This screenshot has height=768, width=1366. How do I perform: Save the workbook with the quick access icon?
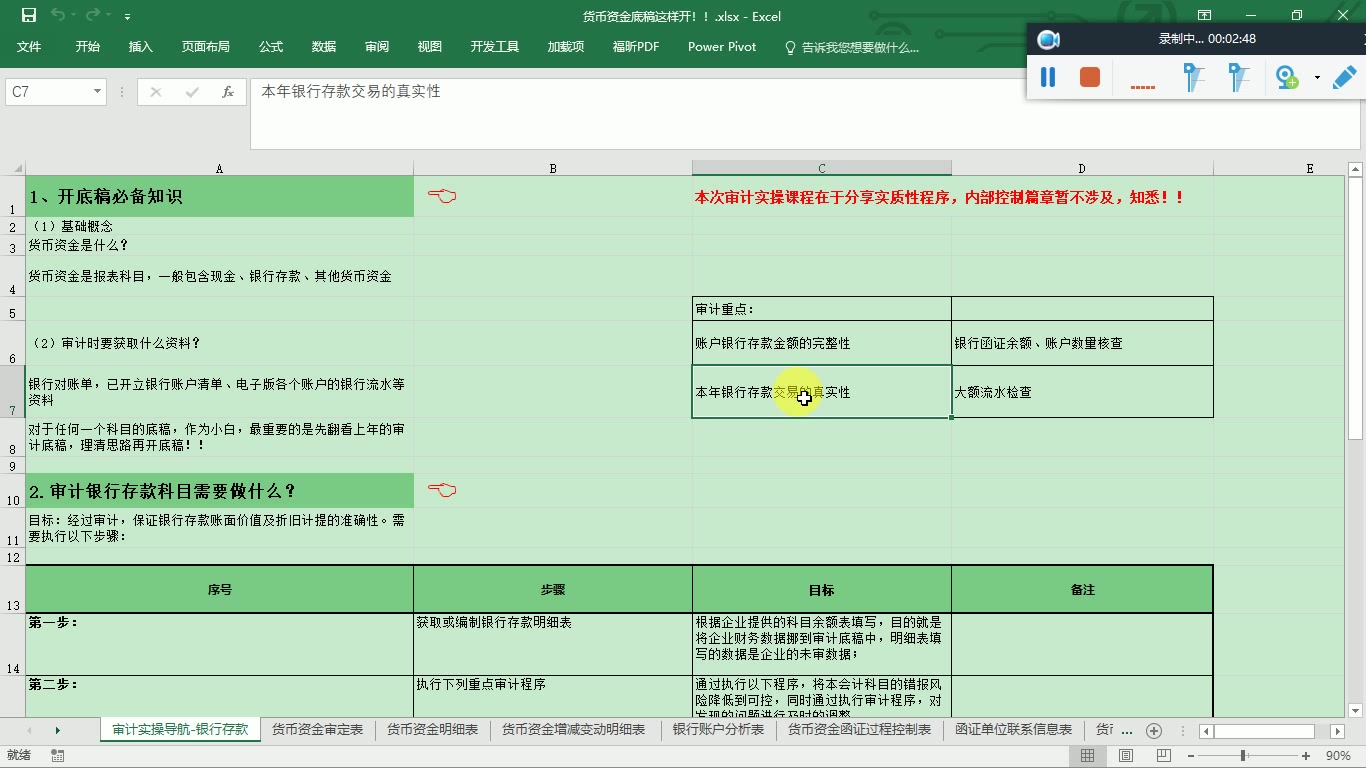click(x=29, y=16)
